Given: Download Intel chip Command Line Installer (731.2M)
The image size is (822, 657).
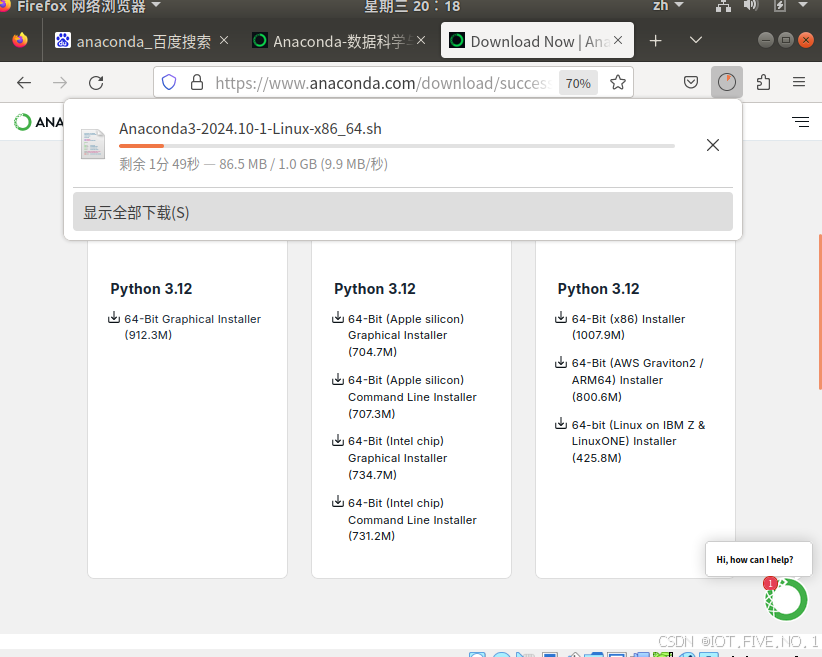Looking at the screenshot, I should coord(412,520).
